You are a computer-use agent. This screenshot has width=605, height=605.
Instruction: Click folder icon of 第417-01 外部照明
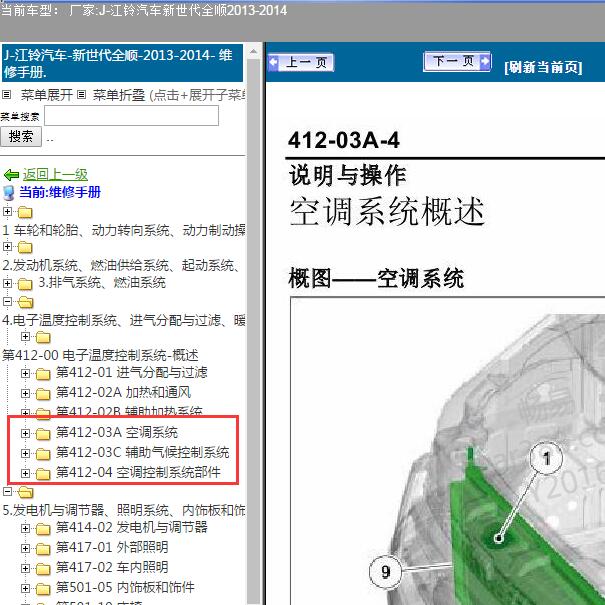coord(43,549)
